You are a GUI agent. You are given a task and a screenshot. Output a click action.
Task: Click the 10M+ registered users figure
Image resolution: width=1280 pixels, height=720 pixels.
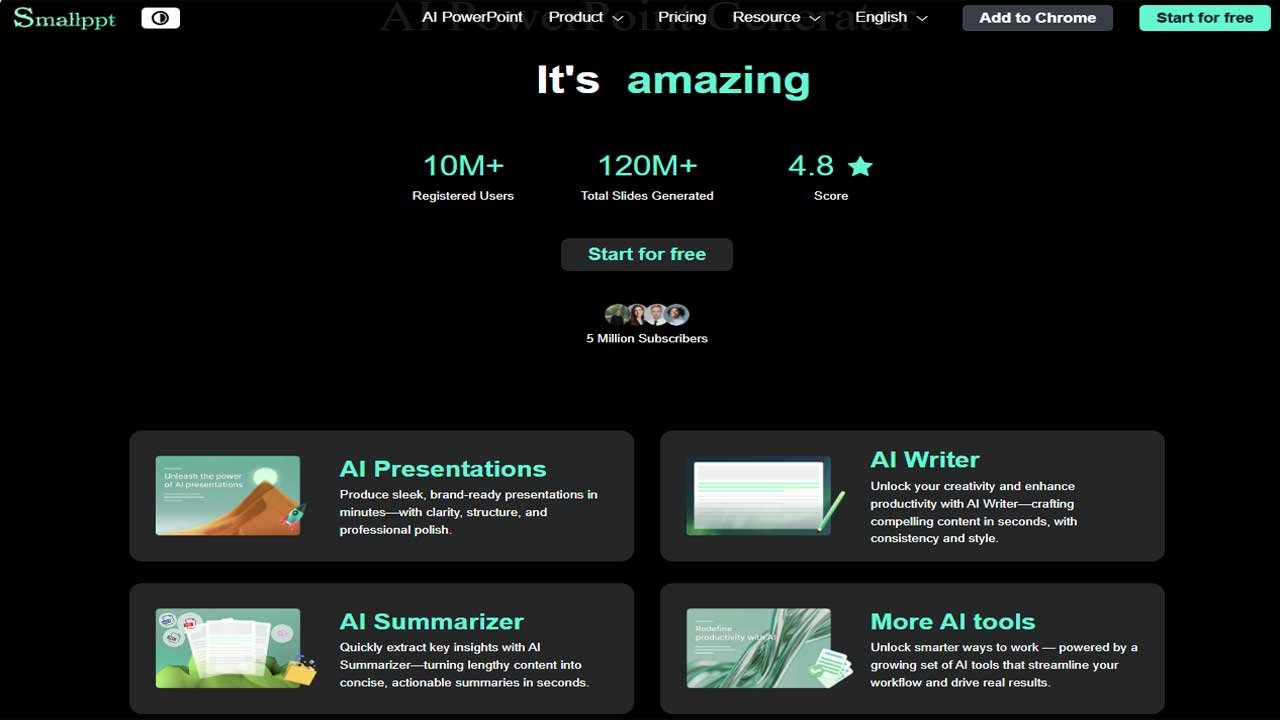463,165
